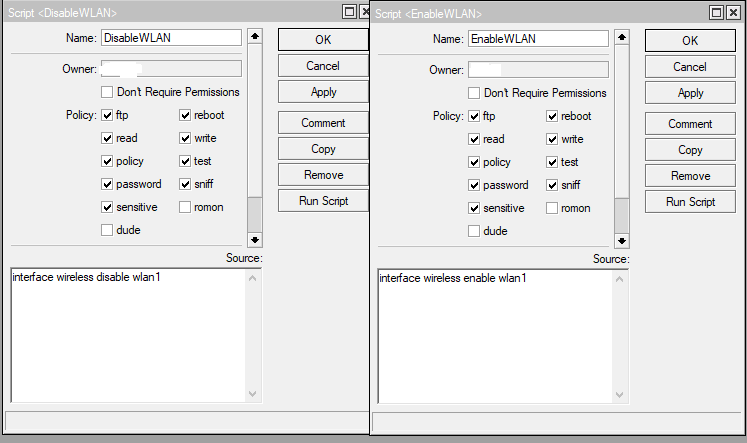Click Apply in the DisableWLAN script window
The image size is (747, 443).
[323, 92]
